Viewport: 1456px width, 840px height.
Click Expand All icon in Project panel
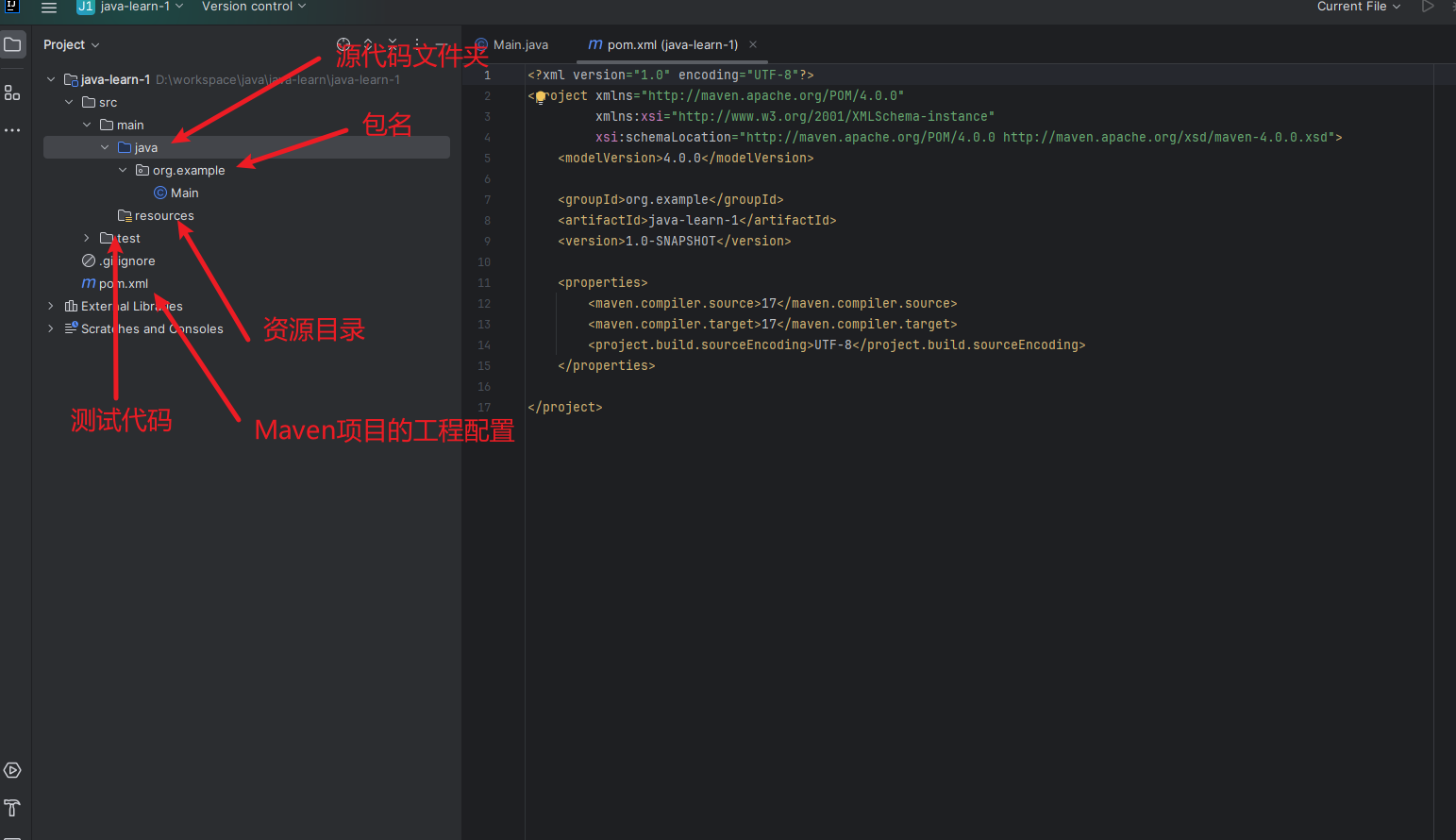click(x=368, y=44)
